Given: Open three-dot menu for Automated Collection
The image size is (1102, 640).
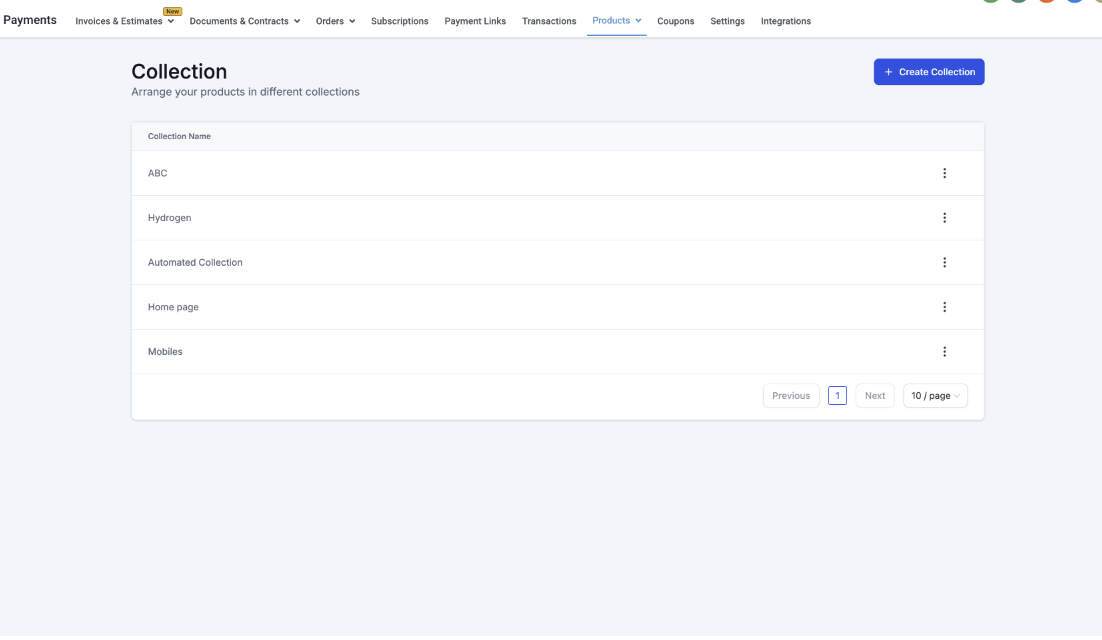Looking at the screenshot, I should (x=944, y=263).
